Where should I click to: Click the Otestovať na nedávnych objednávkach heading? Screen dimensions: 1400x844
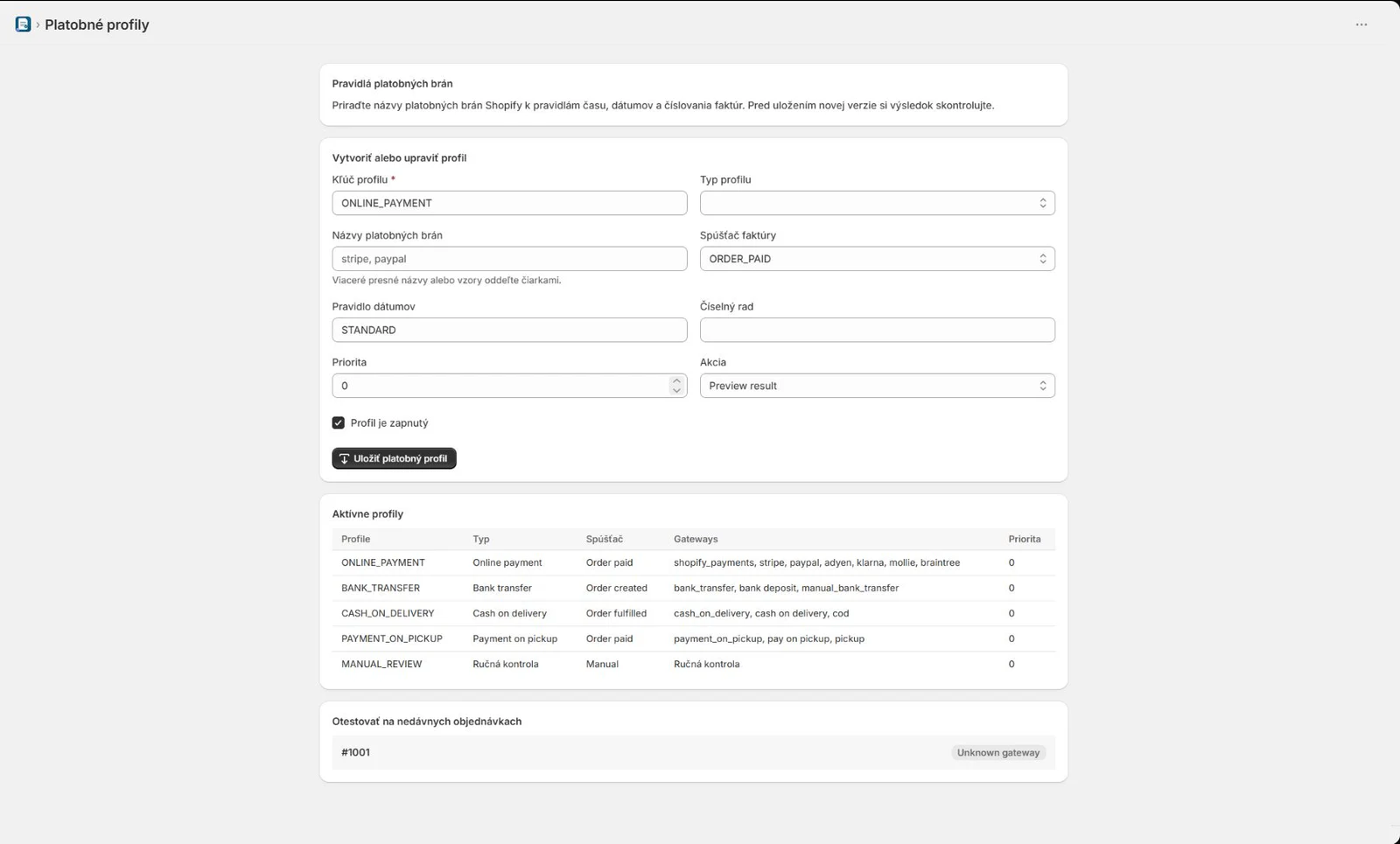coord(427,722)
